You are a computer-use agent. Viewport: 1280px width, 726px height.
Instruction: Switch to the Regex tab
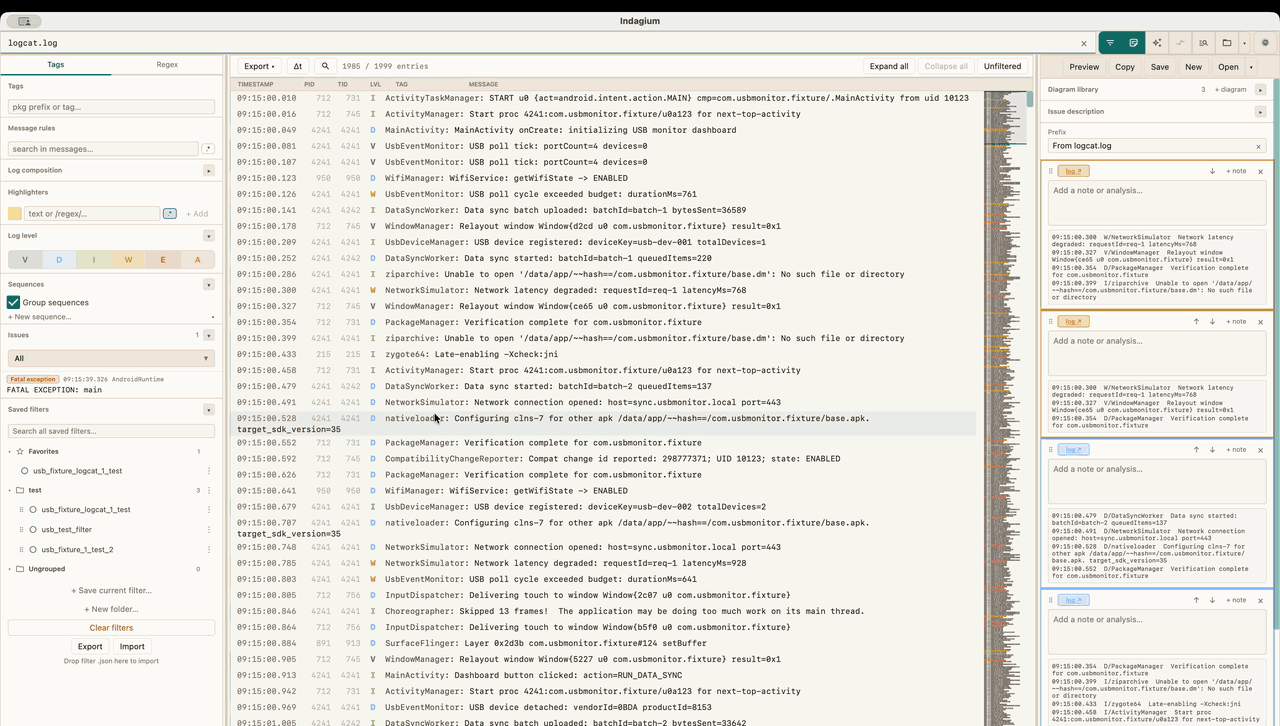(167, 65)
